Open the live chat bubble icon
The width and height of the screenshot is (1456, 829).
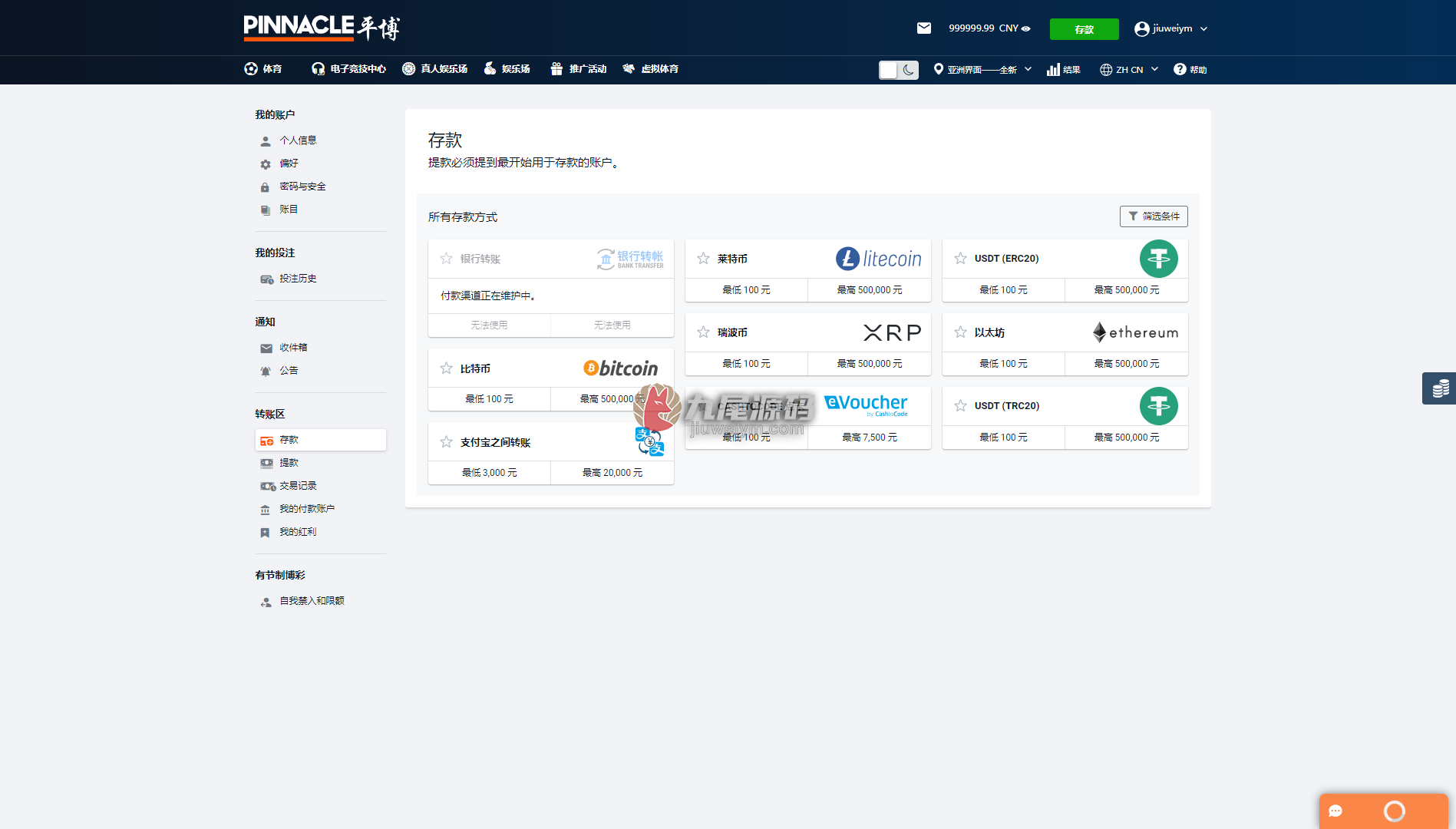pyautogui.click(x=1335, y=811)
